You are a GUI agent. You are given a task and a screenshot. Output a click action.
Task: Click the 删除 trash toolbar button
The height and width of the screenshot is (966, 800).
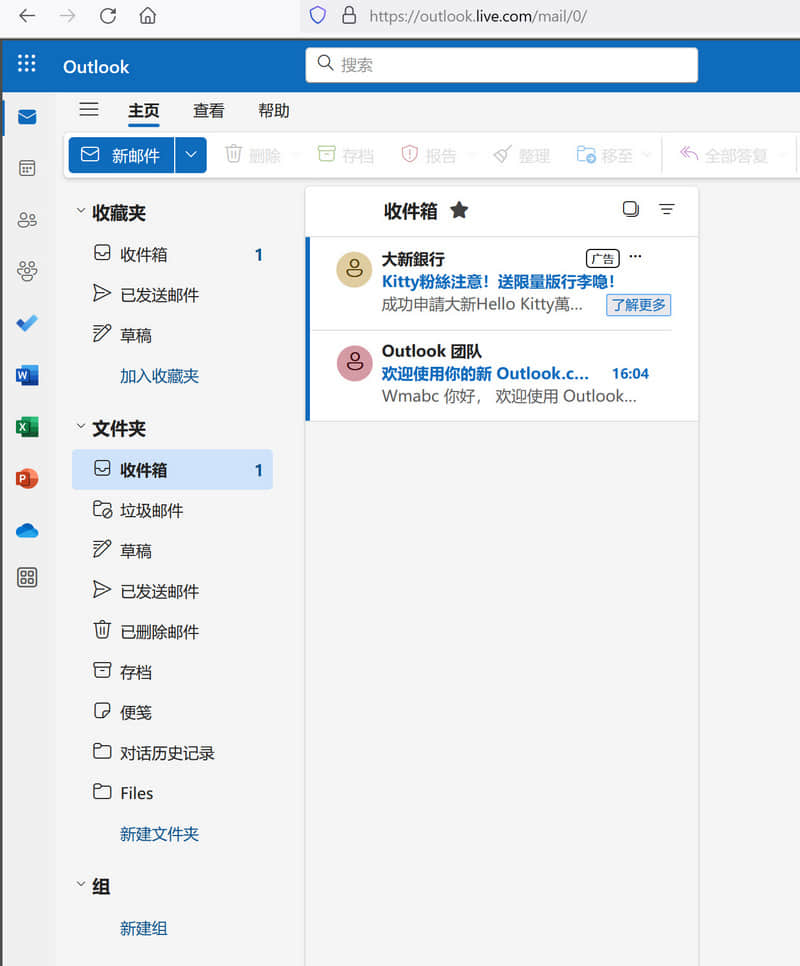tap(253, 155)
